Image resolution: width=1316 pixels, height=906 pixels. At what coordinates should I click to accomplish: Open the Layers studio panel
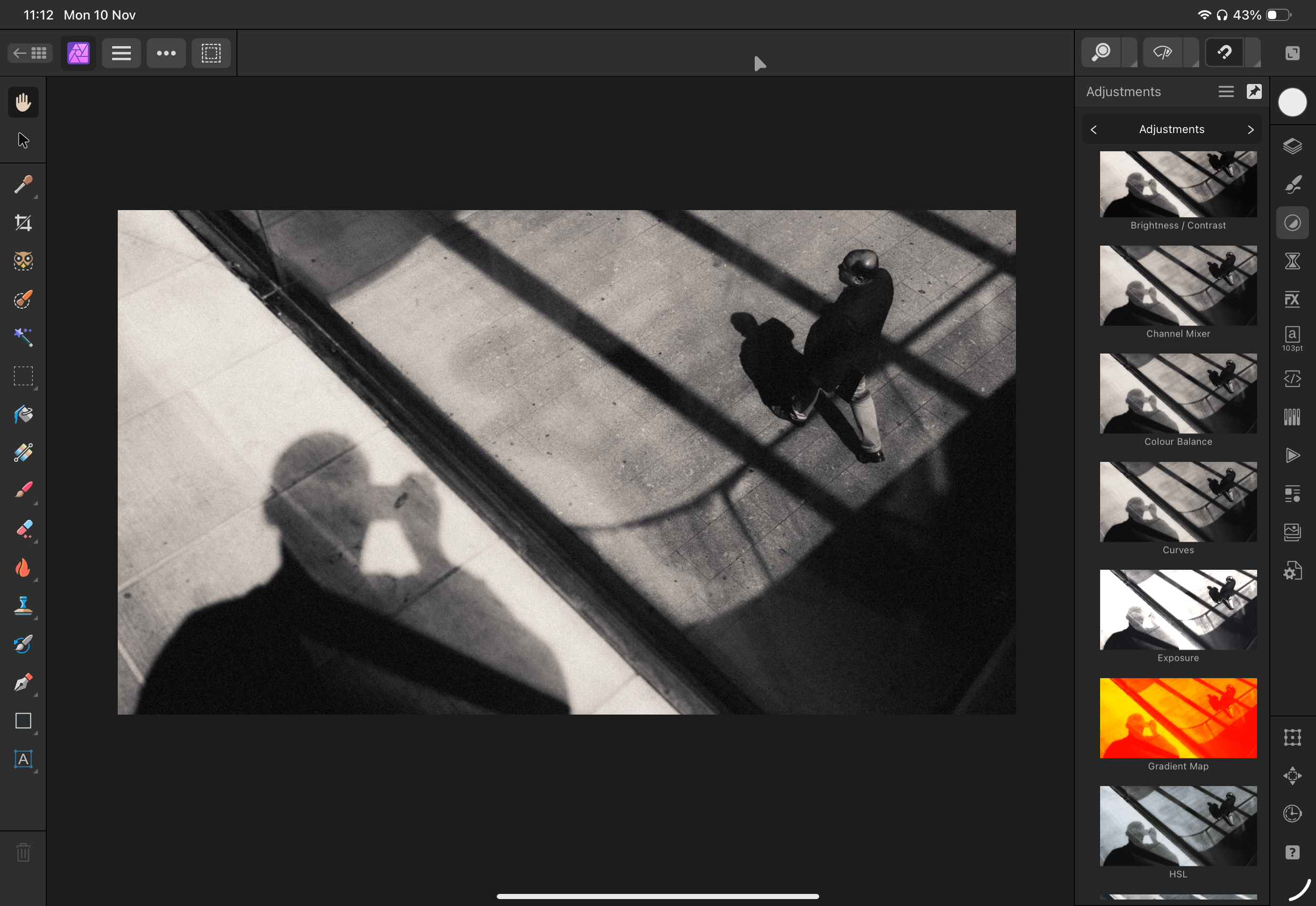click(x=1292, y=146)
